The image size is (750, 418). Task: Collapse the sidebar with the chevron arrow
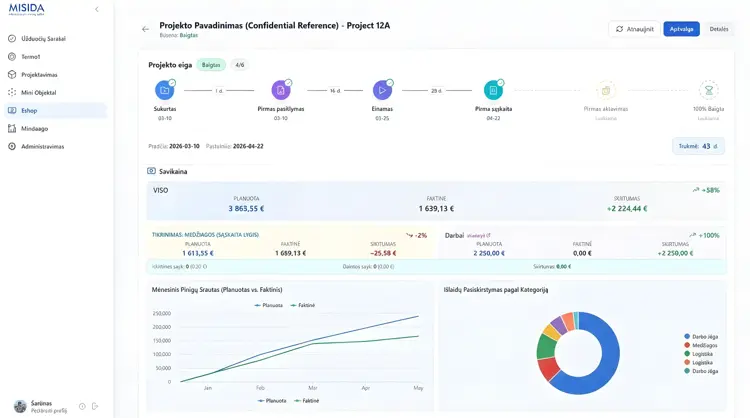[97, 9]
